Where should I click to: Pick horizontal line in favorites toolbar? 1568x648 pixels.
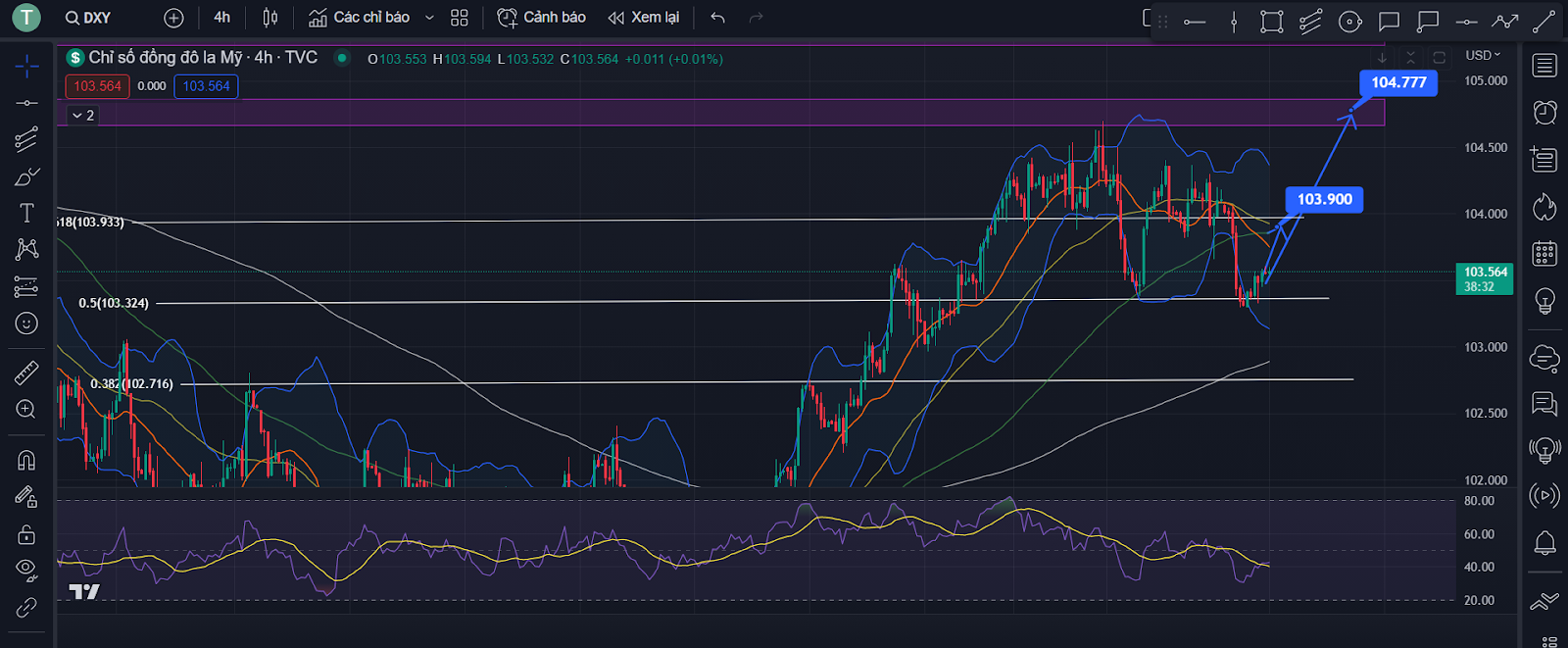(x=1466, y=22)
